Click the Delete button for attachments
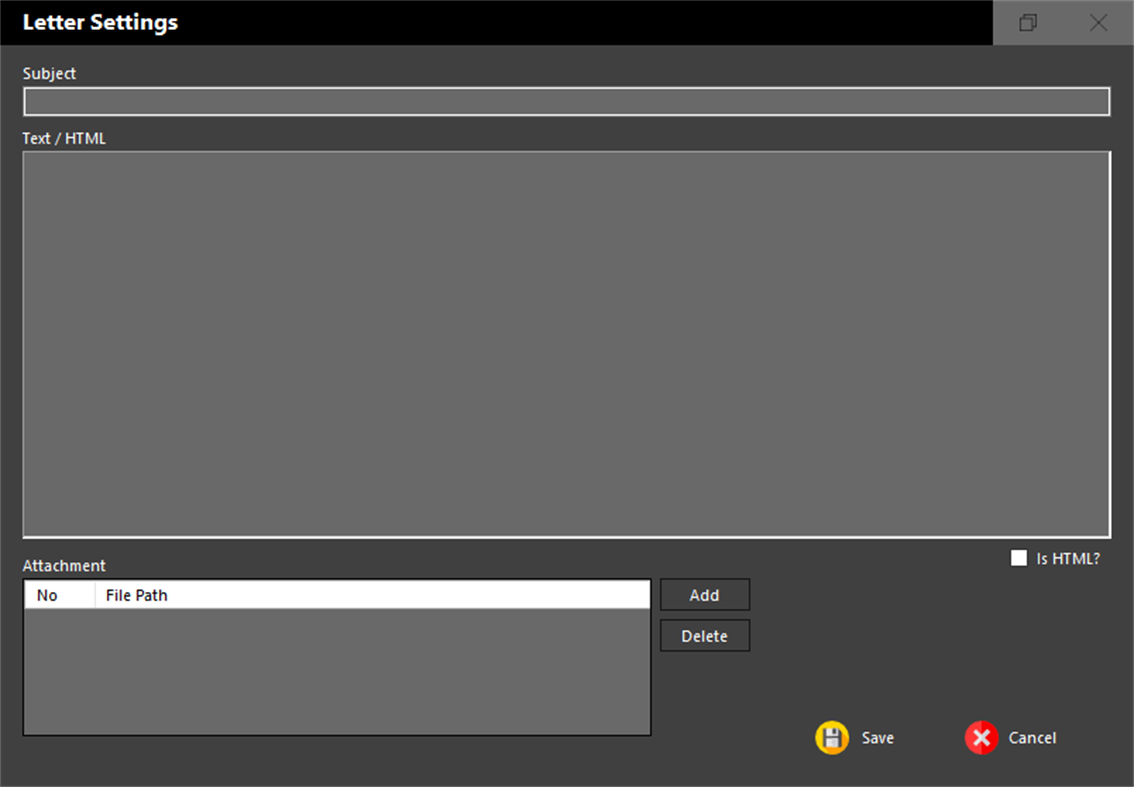Image resolution: width=1134 pixels, height=787 pixels. [704, 635]
